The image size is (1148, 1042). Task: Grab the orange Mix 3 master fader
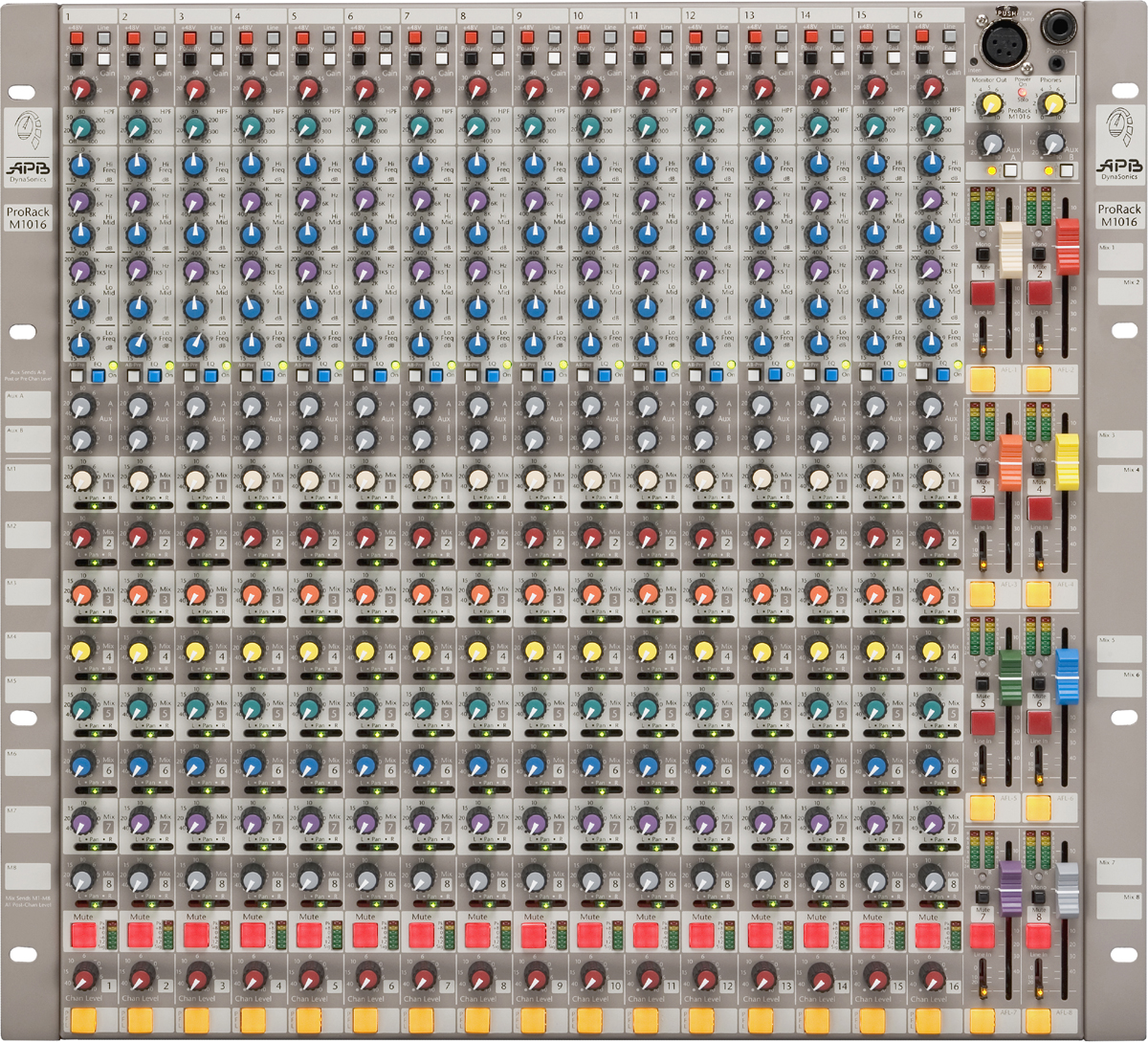click(x=1010, y=462)
